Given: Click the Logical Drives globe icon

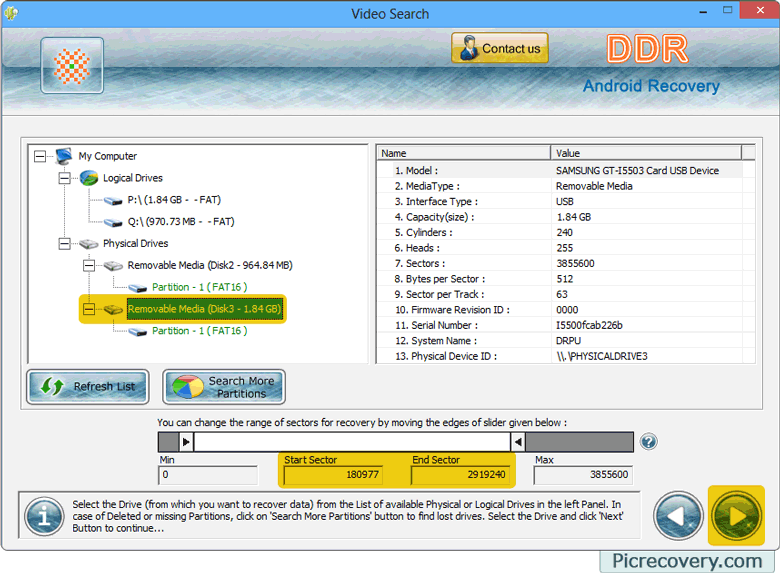Looking at the screenshot, I should coord(89,178).
